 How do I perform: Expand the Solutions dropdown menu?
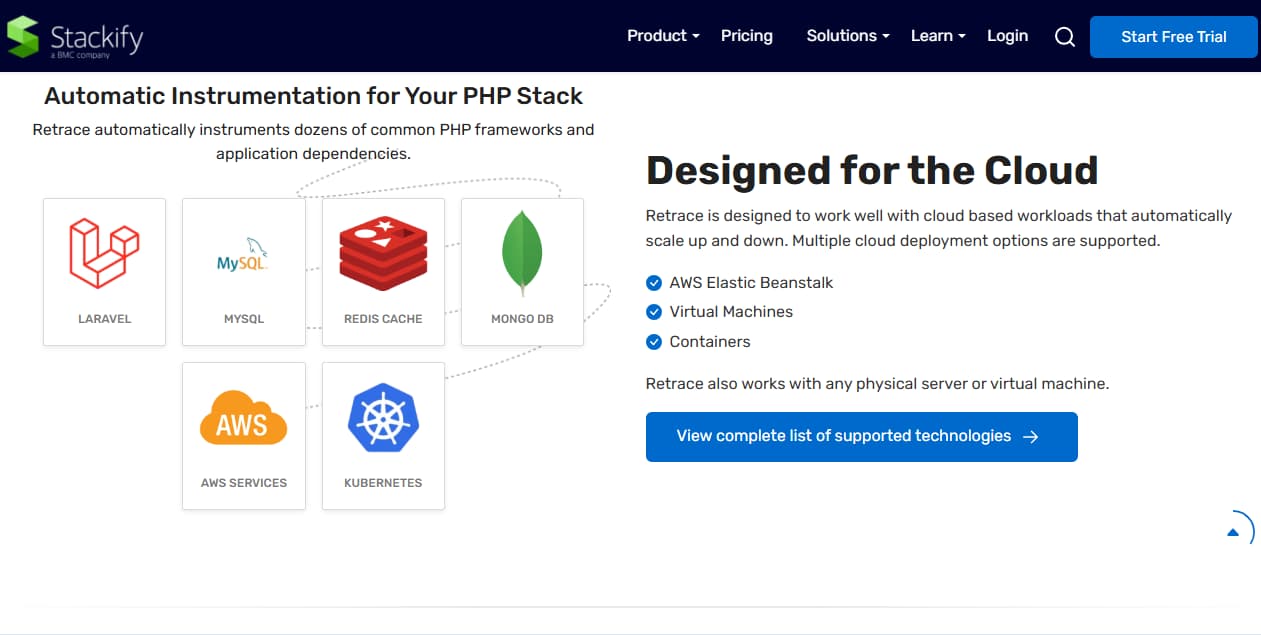pos(848,36)
